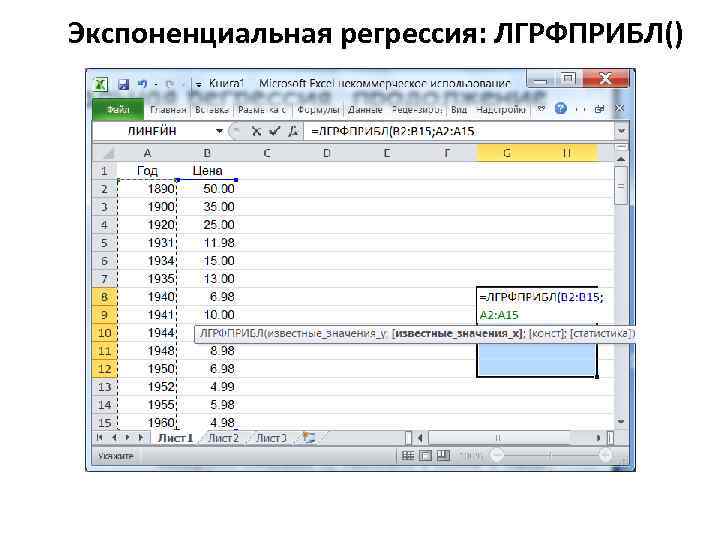Switch to the Лист1 sheet tab
The image size is (720, 540).
pos(175,438)
